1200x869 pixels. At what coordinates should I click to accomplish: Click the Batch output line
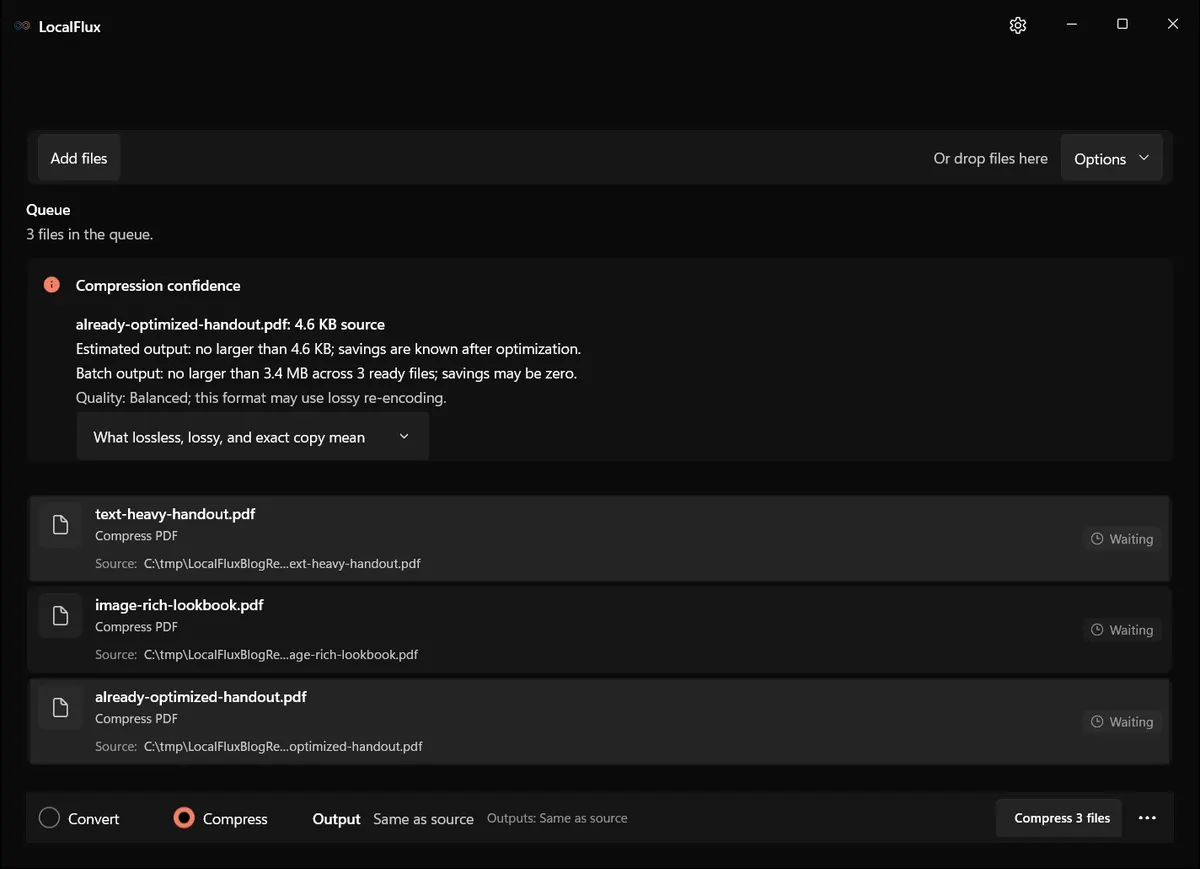coord(326,373)
